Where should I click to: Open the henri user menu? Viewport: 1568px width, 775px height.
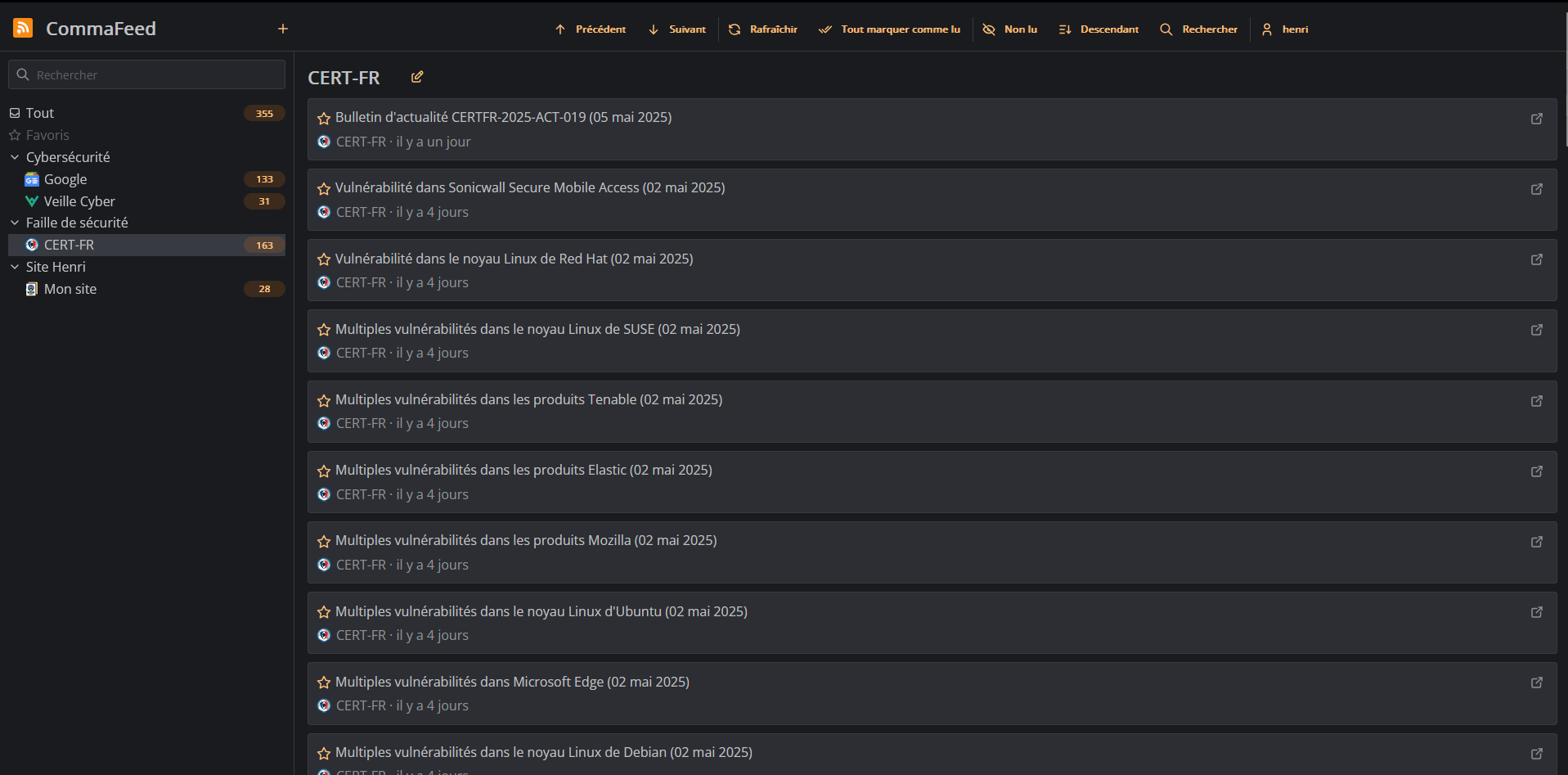pyautogui.click(x=1285, y=29)
